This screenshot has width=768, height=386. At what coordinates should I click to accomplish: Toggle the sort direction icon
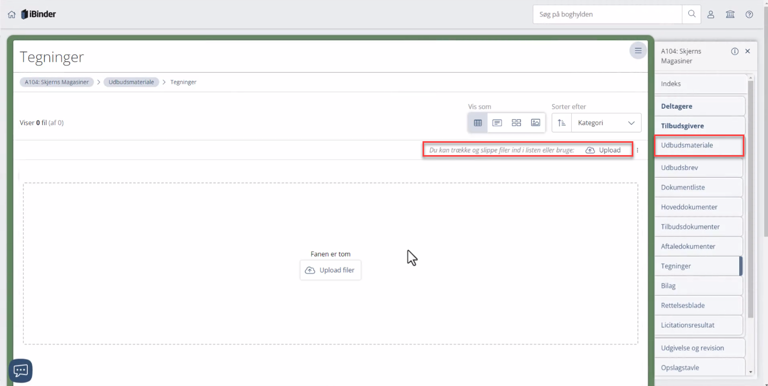point(562,123)
